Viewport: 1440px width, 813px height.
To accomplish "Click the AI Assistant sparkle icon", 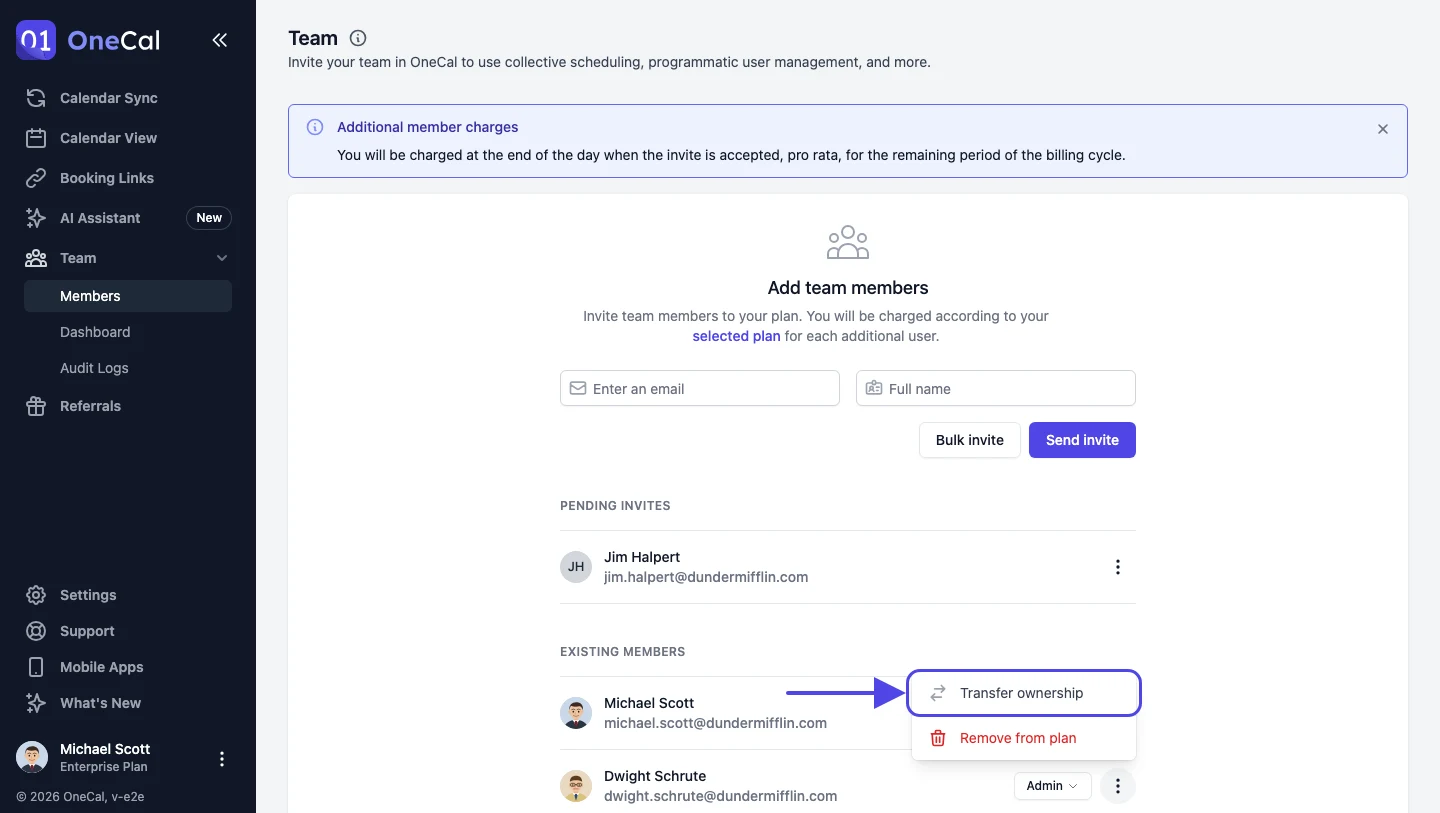I will [x=36, y=218].
